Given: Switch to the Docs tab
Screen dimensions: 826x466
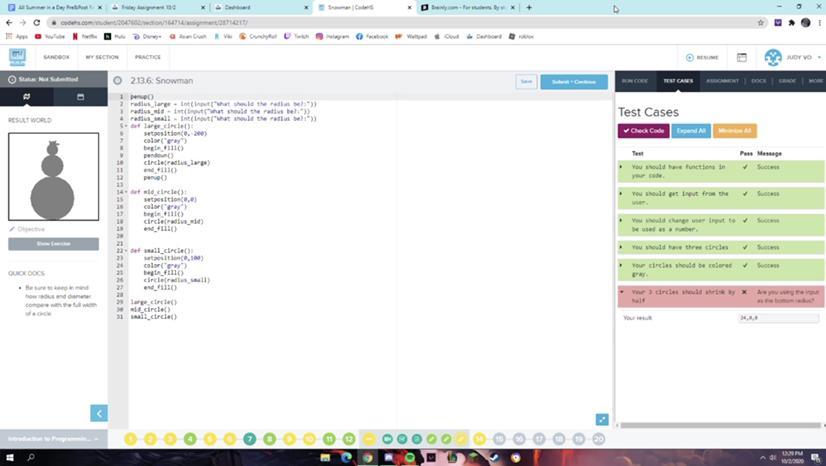Looking at the screenshot, I should click(x=759, y=81).
